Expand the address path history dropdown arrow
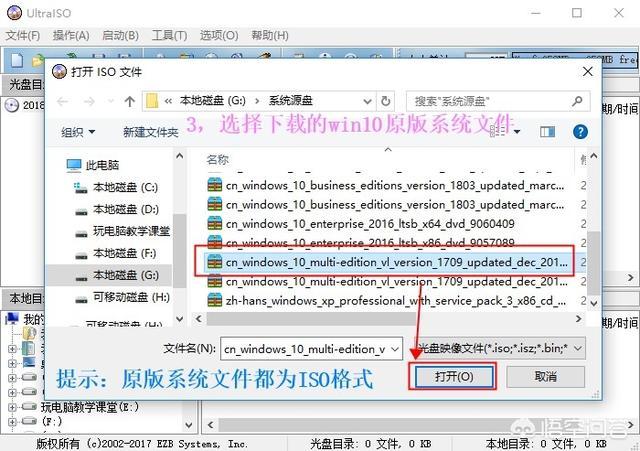The image size is (640, 451). [x=367, y=101]
